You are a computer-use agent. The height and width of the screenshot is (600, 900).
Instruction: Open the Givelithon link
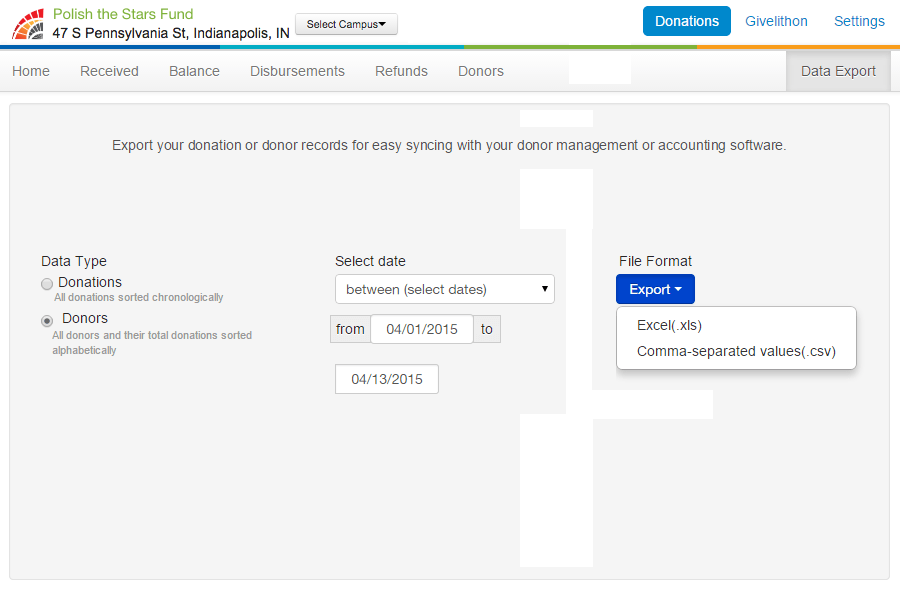point(776,21)
